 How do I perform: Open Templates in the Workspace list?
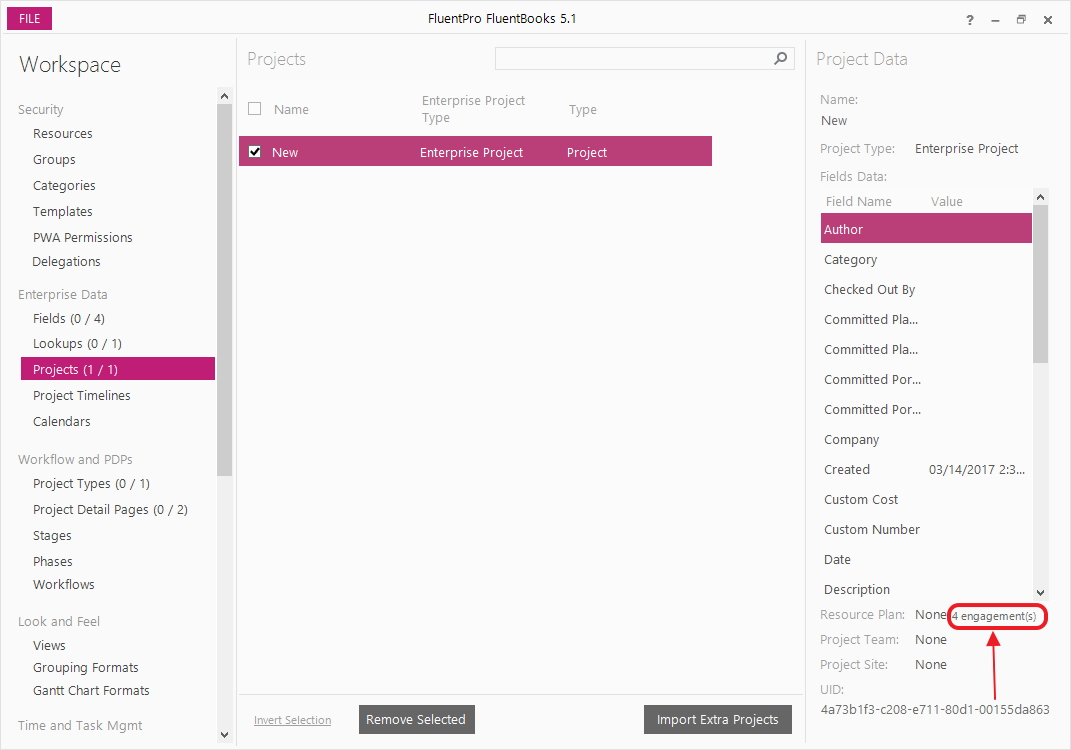[x=63, y=212]
